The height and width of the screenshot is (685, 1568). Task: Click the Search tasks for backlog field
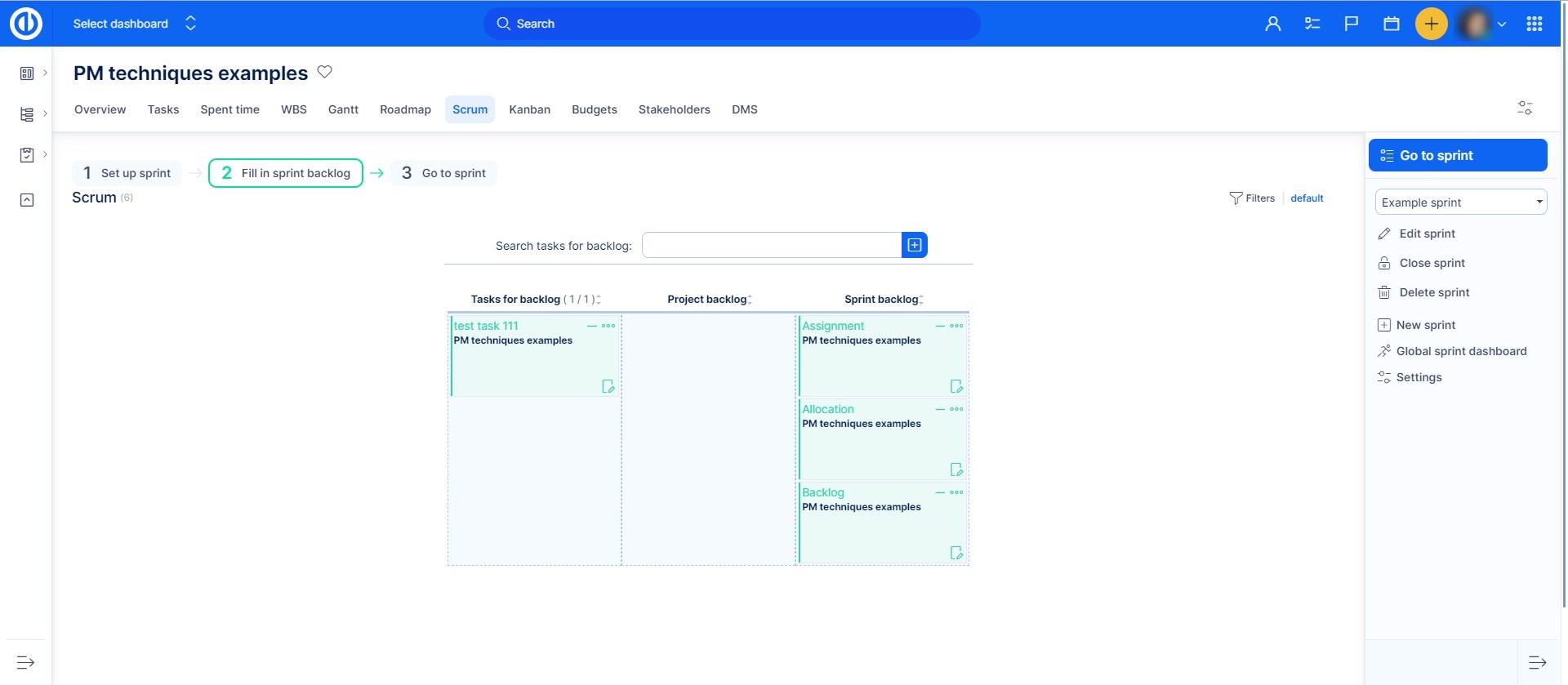[x=771, y=245]
